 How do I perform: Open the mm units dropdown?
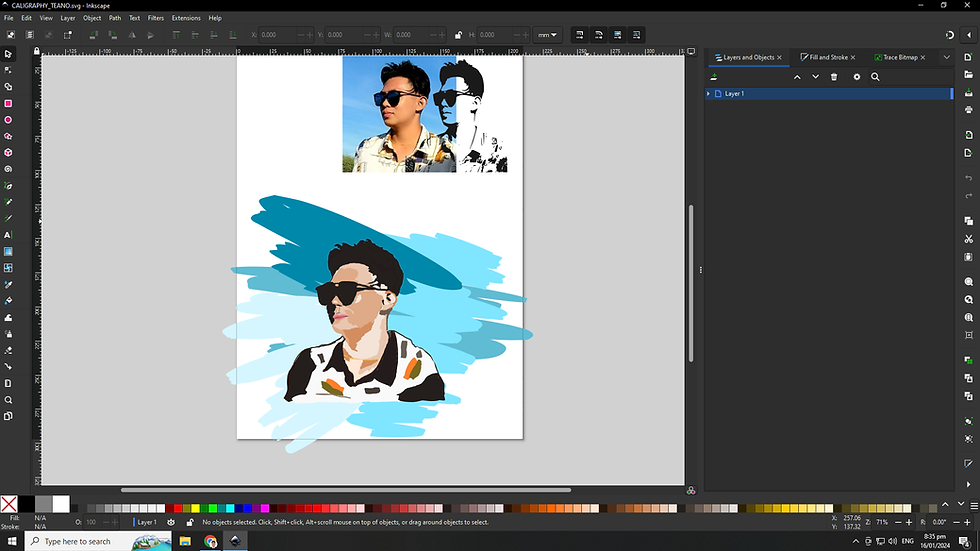[x=548, y=35]
